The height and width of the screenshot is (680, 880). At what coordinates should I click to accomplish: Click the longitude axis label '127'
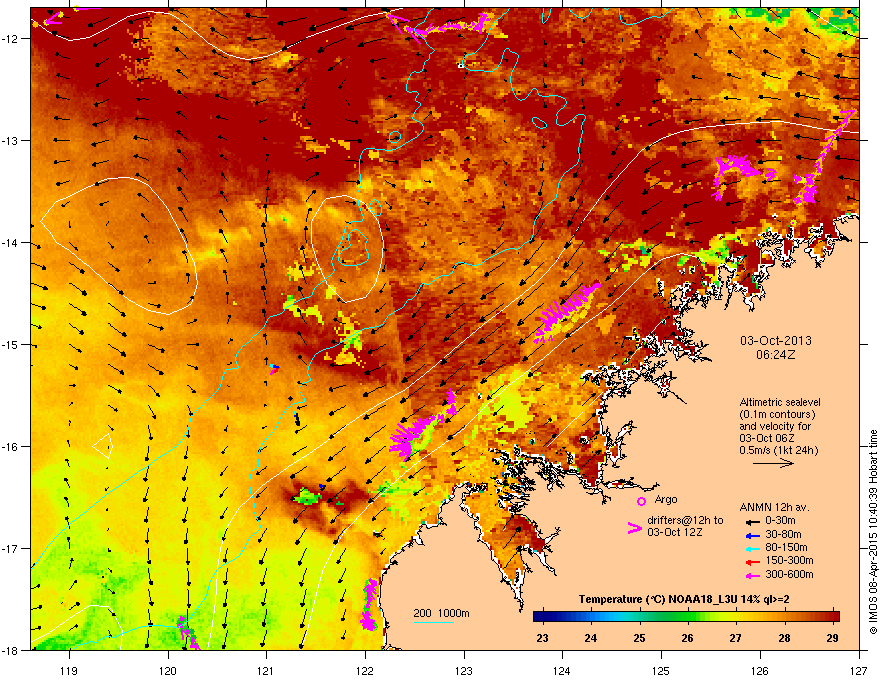coord(859,670)
